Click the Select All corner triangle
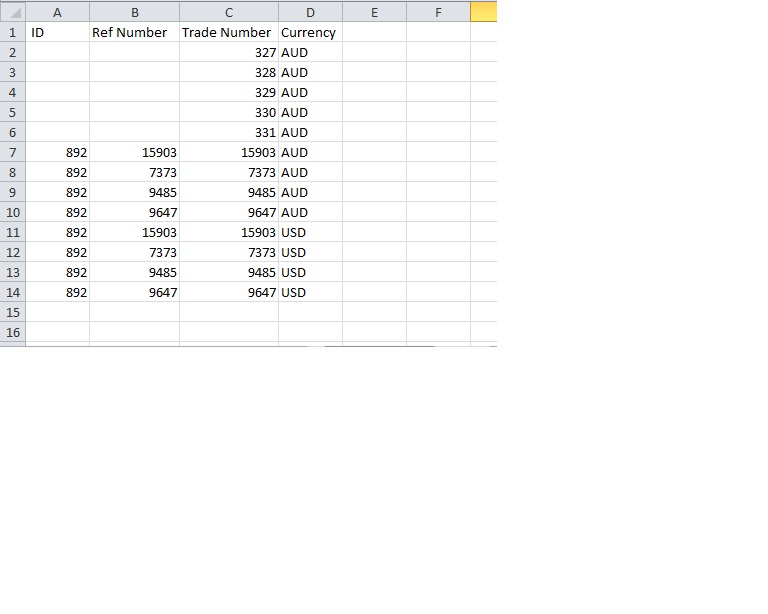 (x=12, y=12)
